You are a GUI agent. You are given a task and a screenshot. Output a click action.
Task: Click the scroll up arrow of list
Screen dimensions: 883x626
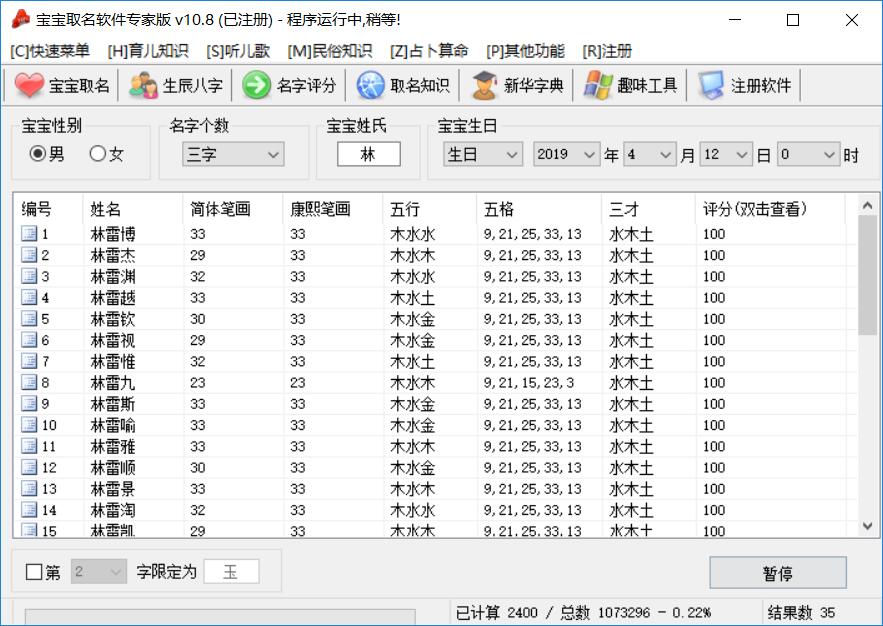867,205
